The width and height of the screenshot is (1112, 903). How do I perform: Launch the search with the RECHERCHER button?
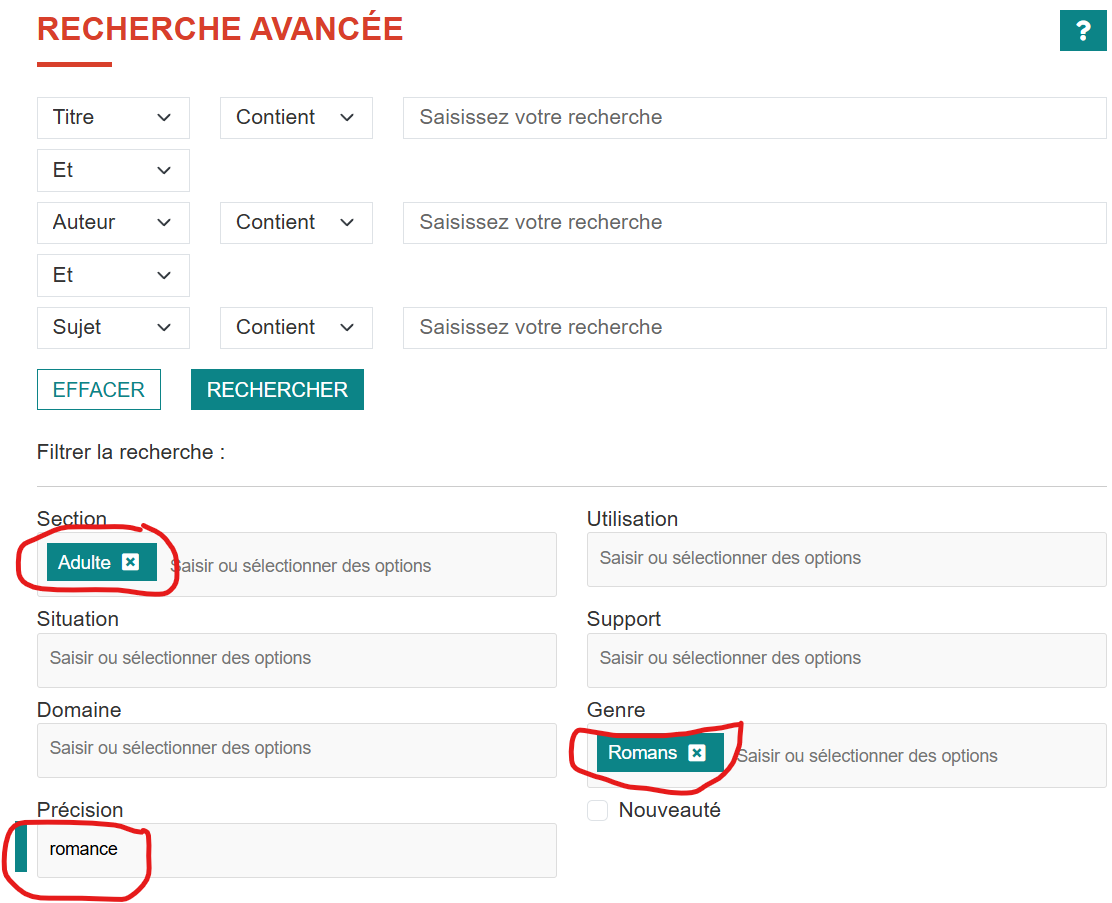[x=277, y=389]
